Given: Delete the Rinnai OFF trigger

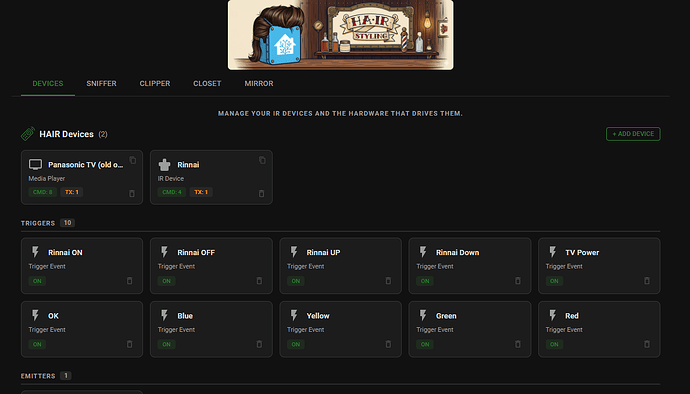Looking at the screenshot, I should coord(259,280).
